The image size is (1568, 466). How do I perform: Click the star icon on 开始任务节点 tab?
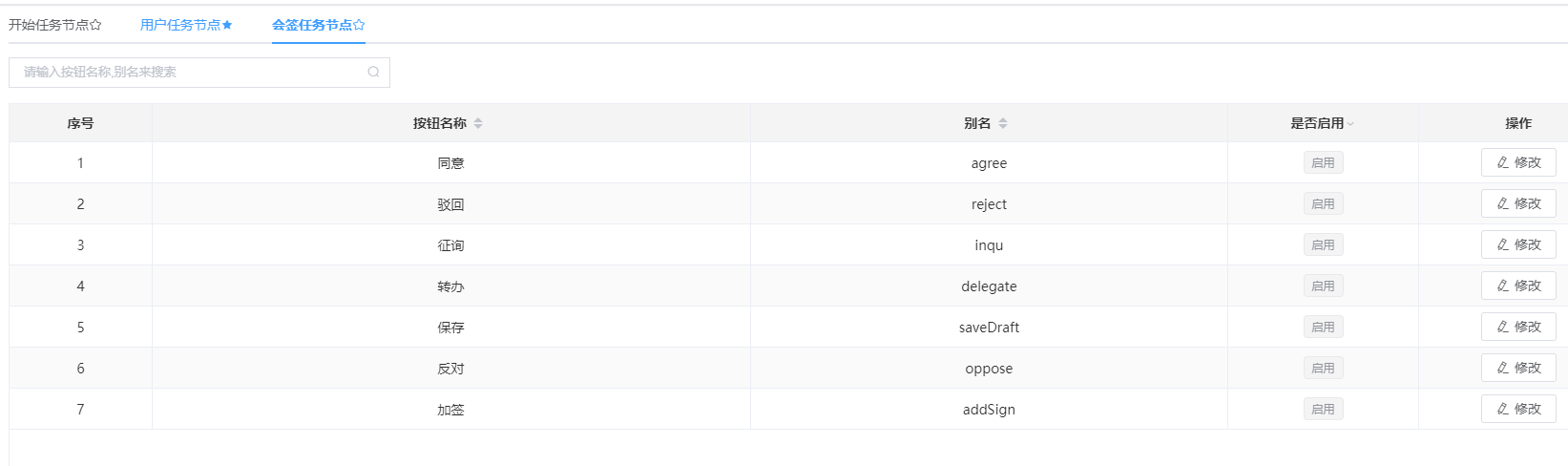coord(95,25)
